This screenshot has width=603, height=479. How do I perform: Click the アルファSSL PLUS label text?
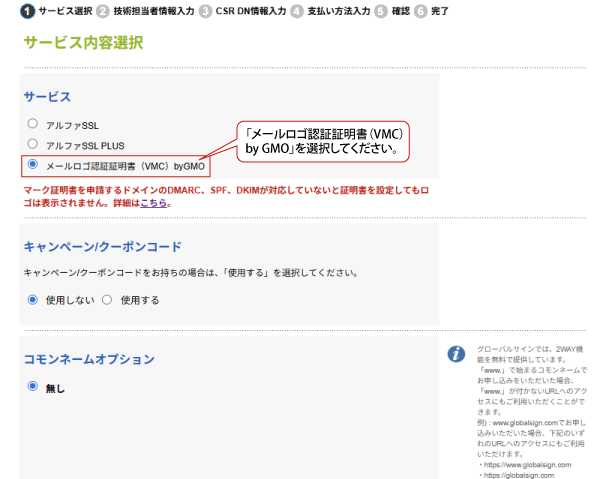pyautogui.click(x=85, y=146)
